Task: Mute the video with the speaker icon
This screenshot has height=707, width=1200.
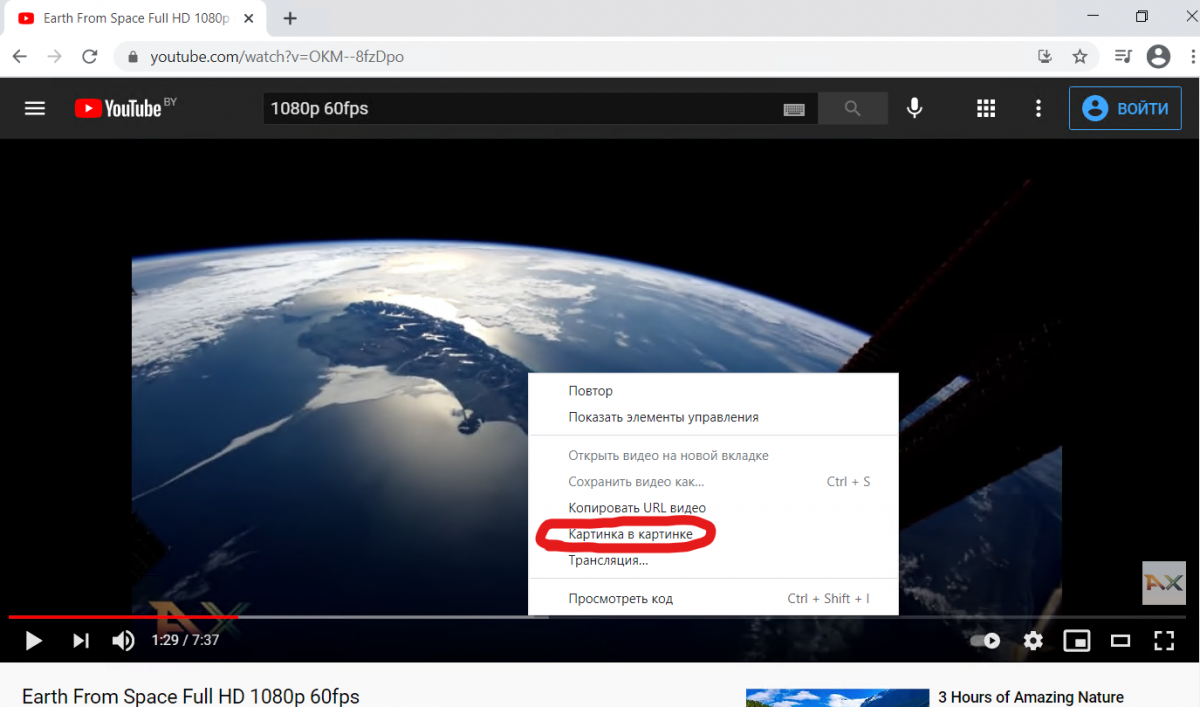Action: pyautogui.click(x=123, y=640)
